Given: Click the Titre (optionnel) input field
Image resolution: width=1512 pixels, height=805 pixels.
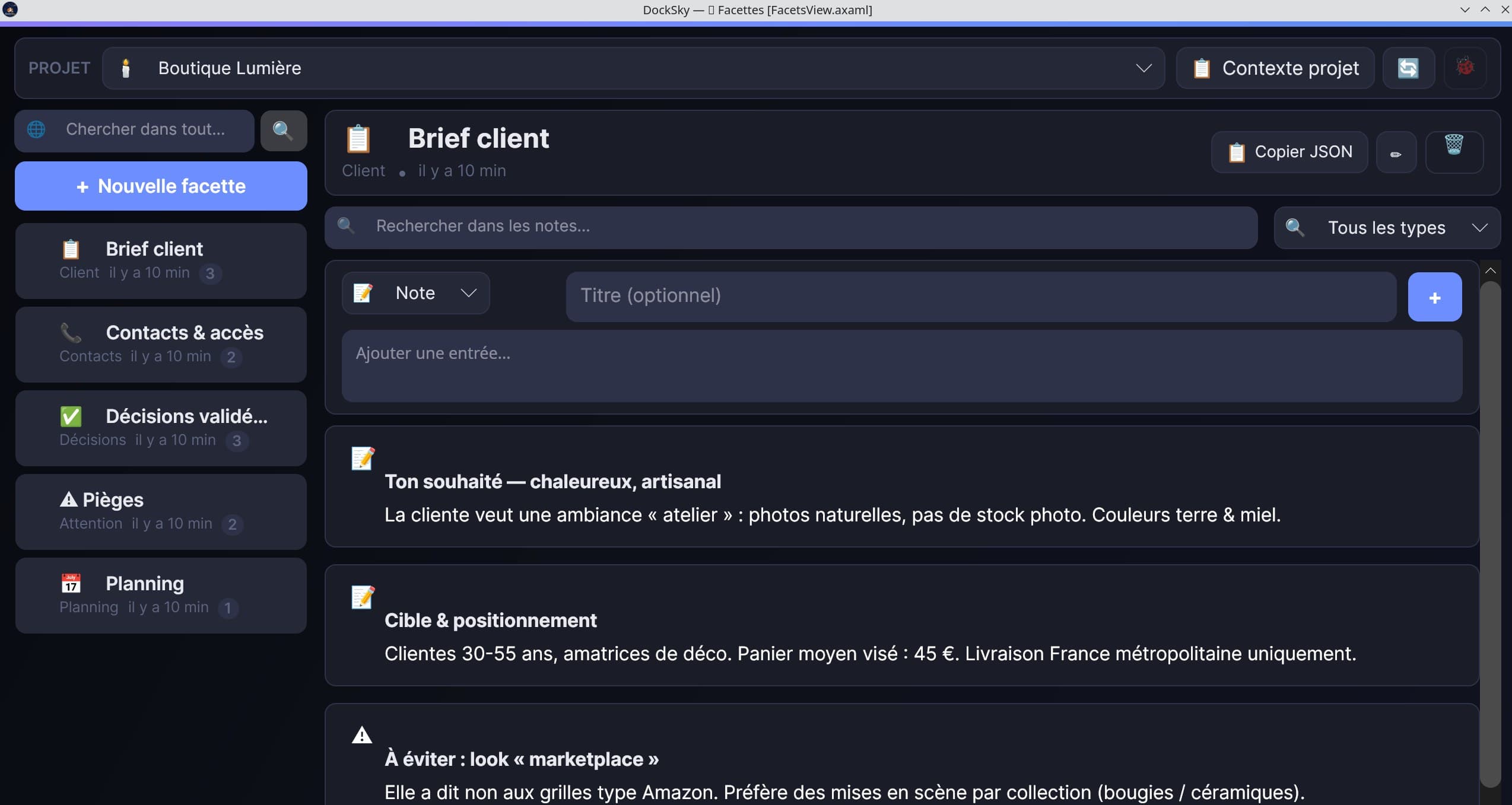Looking at the screenshot, I should click(981, 297).
